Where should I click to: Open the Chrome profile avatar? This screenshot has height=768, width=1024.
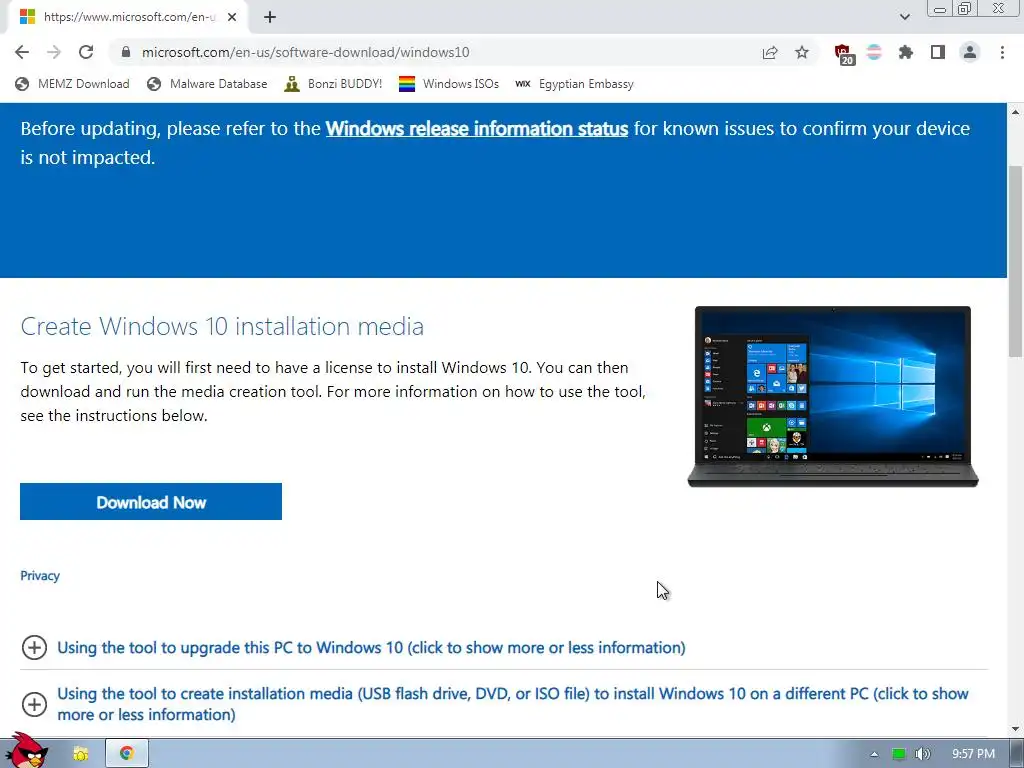pyautogui.click(x=970, y=52)
